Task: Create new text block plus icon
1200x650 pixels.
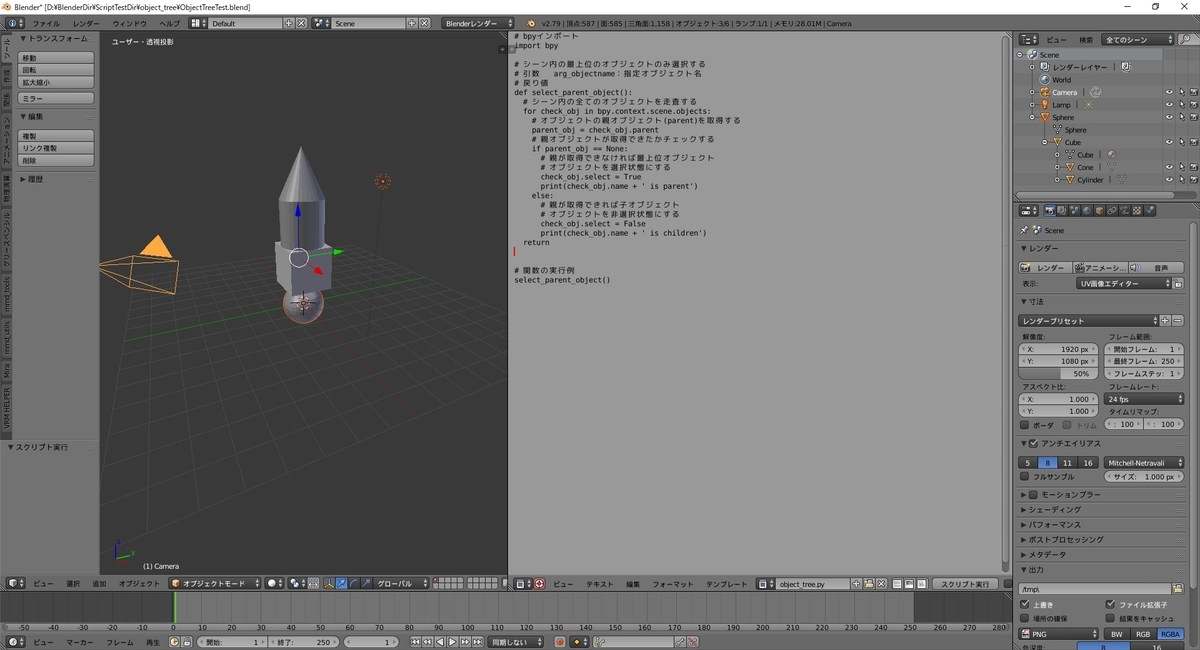Action: (856, 584)
